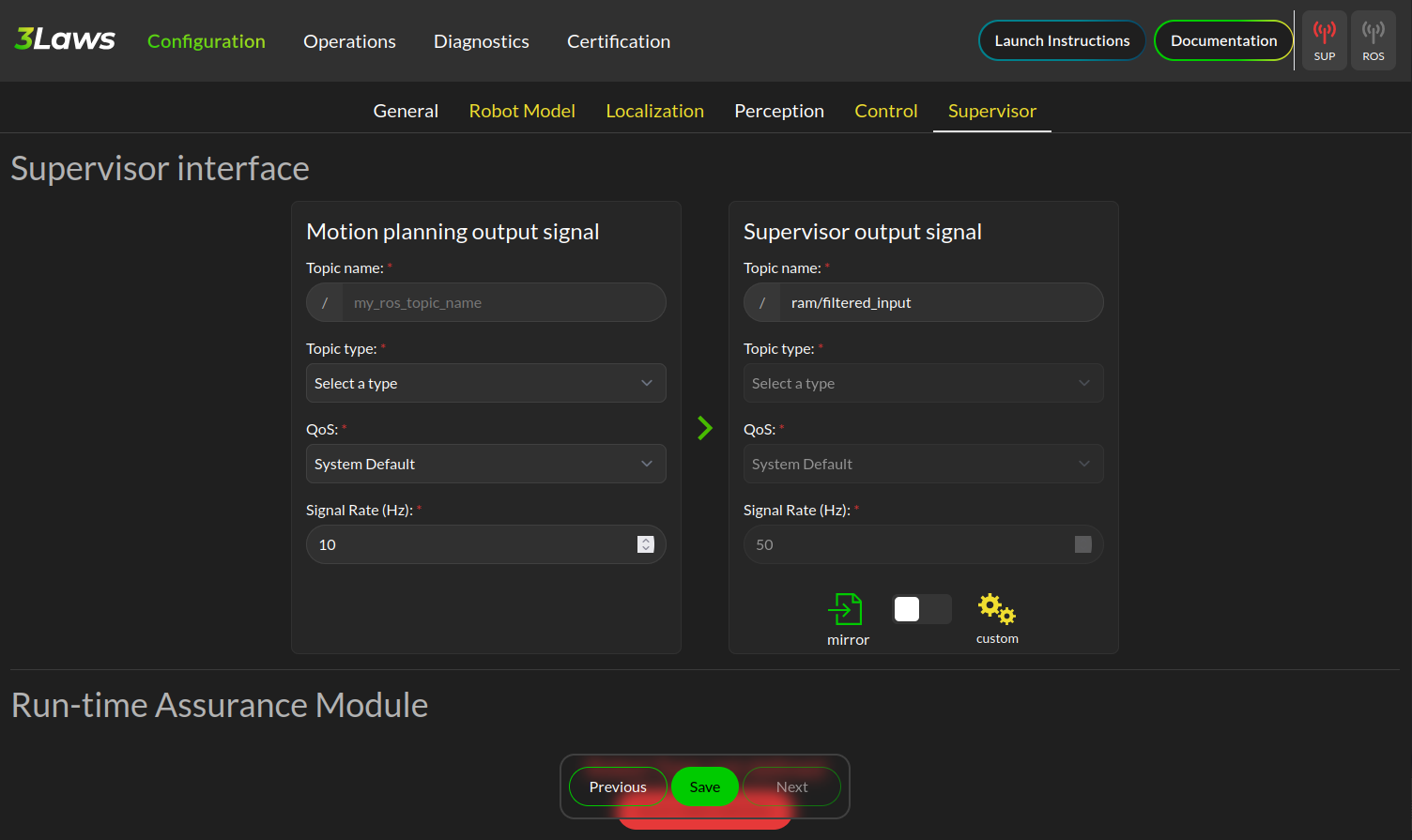Click the ROS connection status icon
The width and height of the screenshot is (1412, 840).
[1373, 40]
